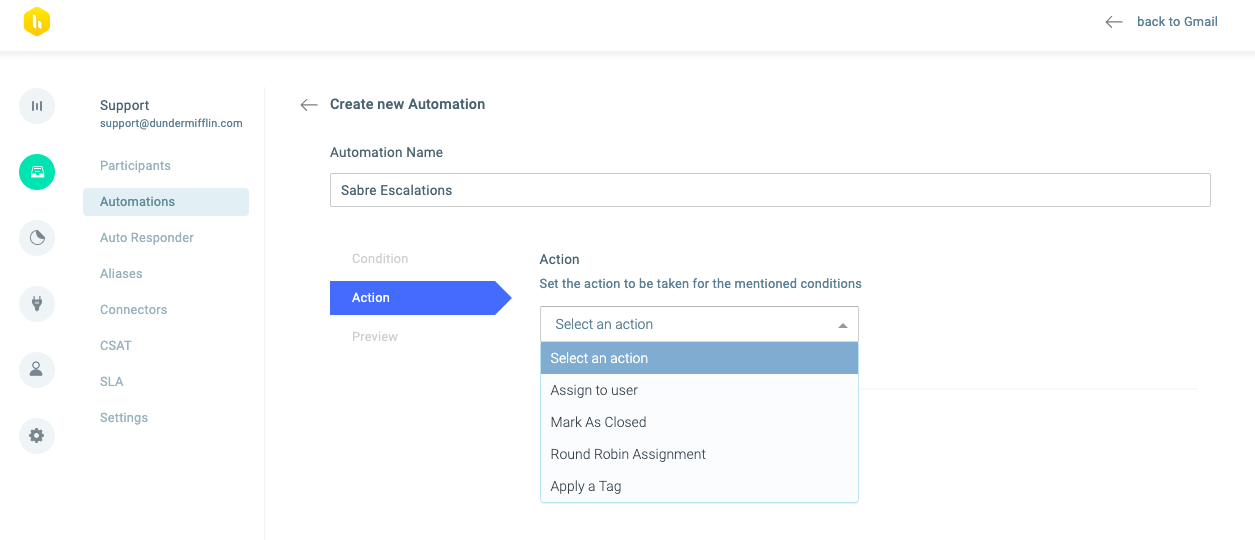Image resolution: width=1255 pixels, height=540 pixels.
Task: Select Mark As Closed option
Action: pyautogui.click(x=699, y=422)
